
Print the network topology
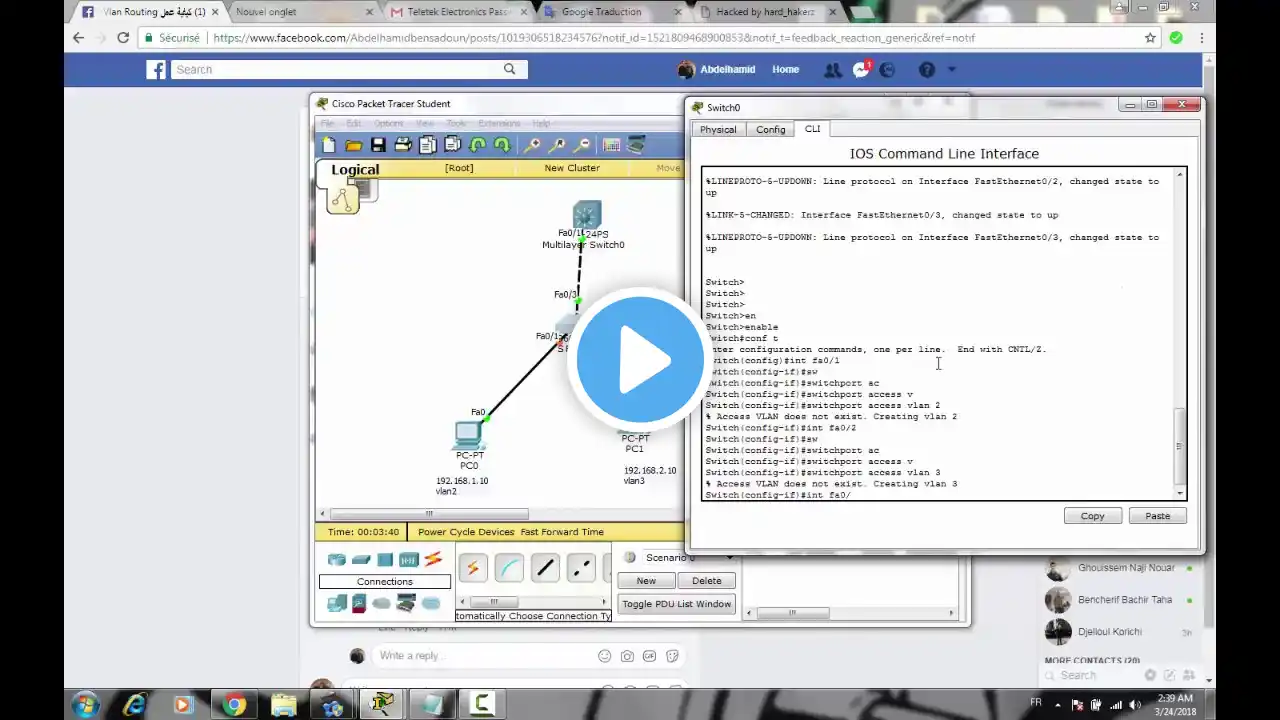[x=403, y=145]
